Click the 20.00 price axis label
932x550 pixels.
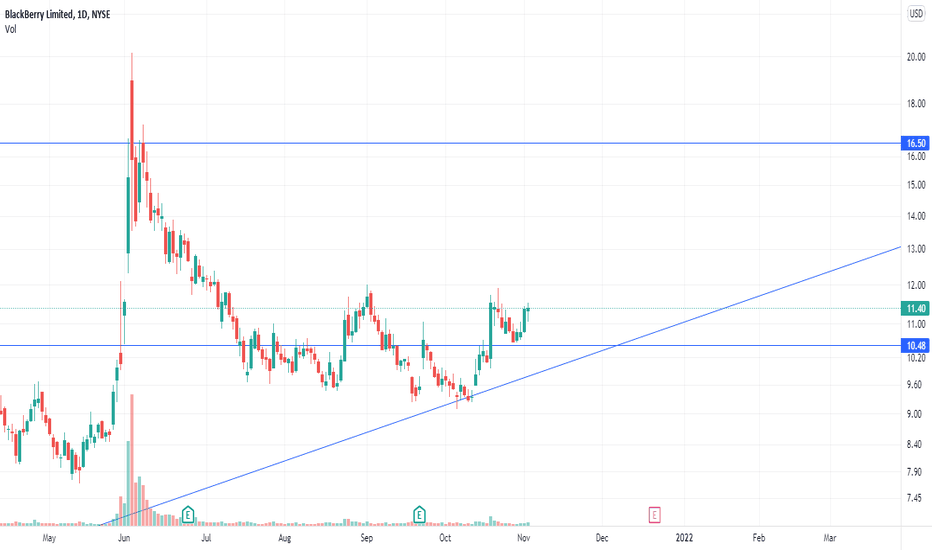click(x=916, y=57)
